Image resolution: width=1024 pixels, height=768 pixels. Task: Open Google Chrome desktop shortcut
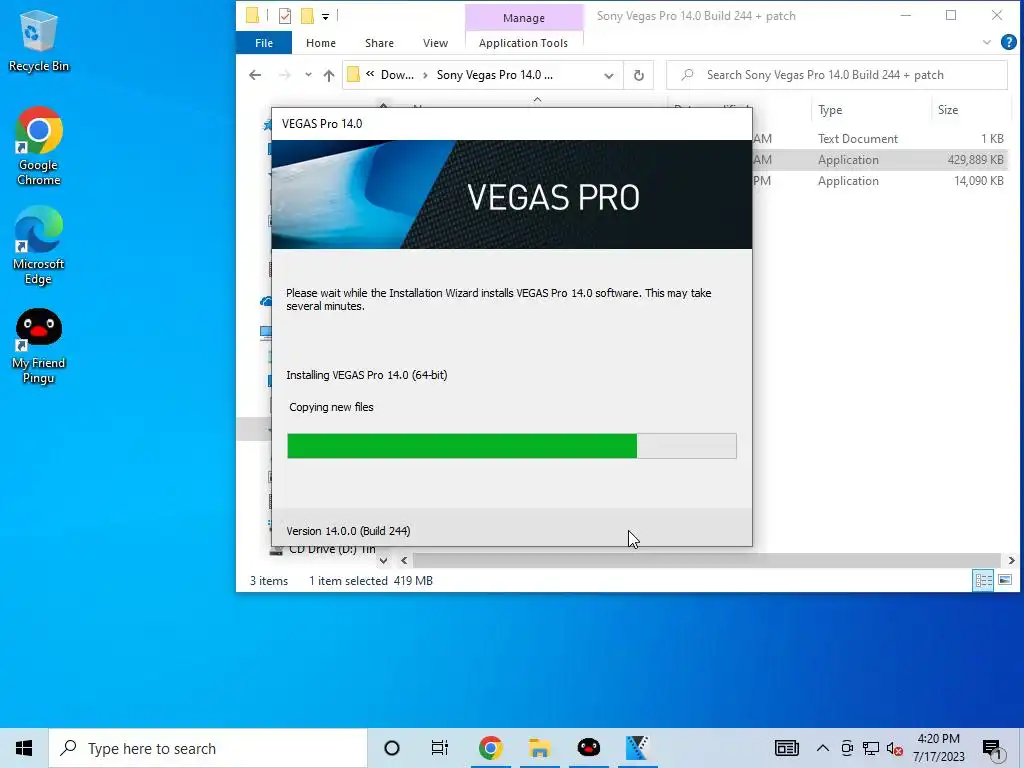pyautogui.click(x=38, y=146)
